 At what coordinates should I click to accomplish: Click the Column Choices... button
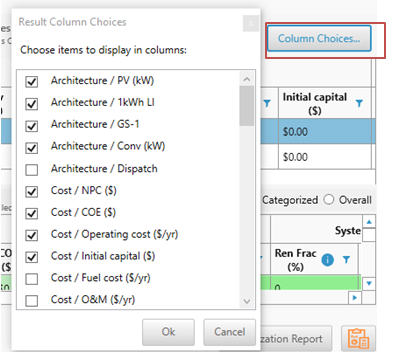[x=319, y=38]
